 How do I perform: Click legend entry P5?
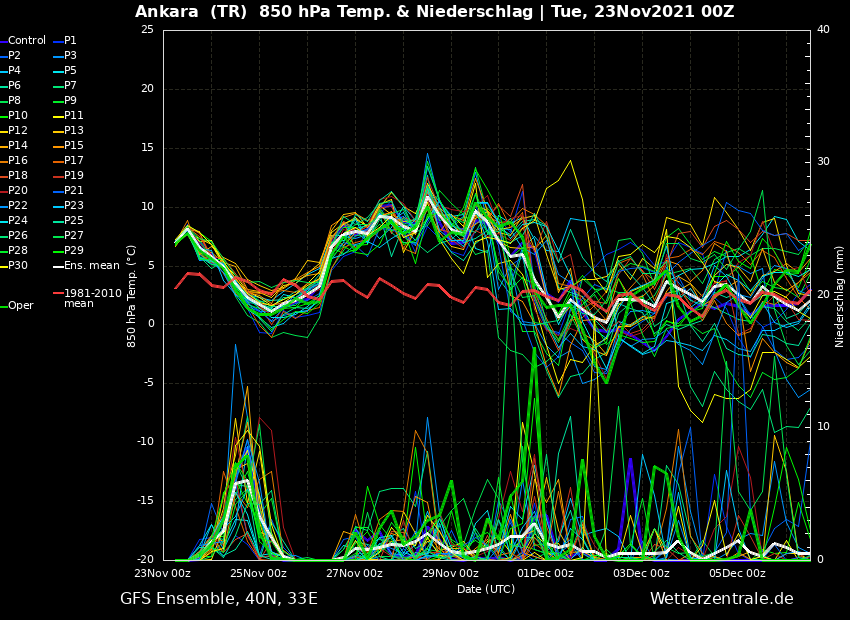coord(70,70)
